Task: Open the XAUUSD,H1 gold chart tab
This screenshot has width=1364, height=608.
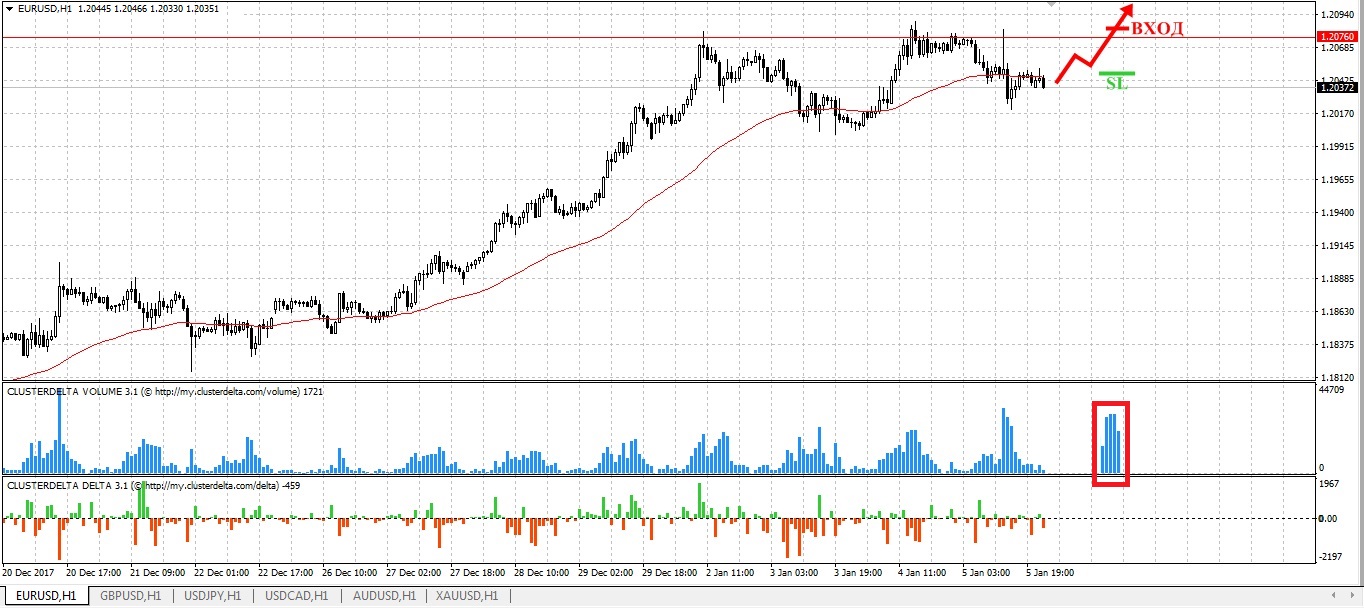Action: (x=466, y=596)
